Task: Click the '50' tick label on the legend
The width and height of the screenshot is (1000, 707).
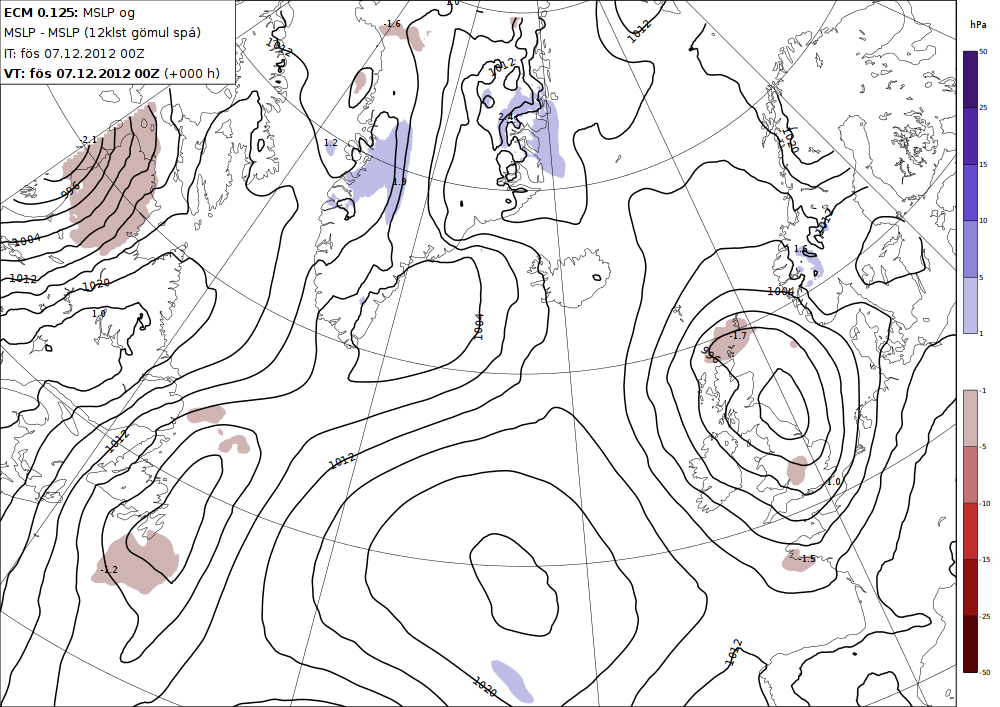Action: [983, 52]
